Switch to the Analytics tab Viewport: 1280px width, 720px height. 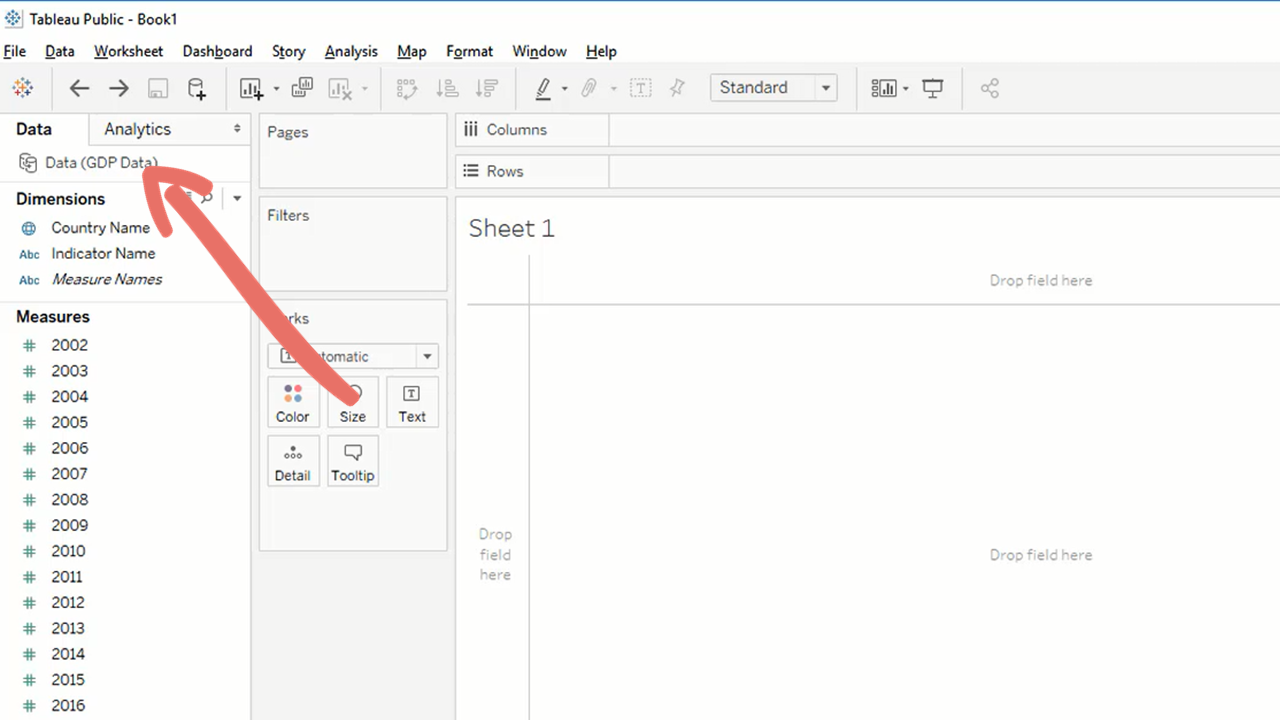point(138,129)
